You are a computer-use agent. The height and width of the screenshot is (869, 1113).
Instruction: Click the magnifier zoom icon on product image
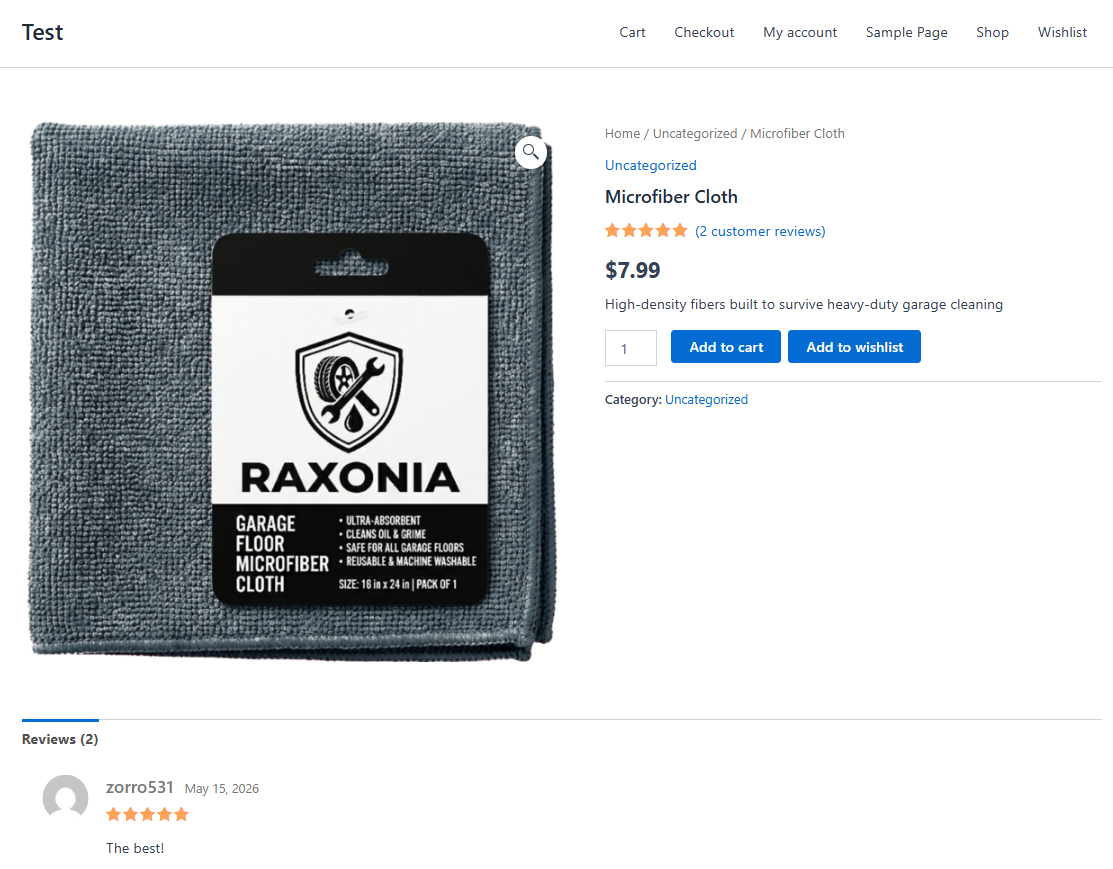tap(530, 152)
